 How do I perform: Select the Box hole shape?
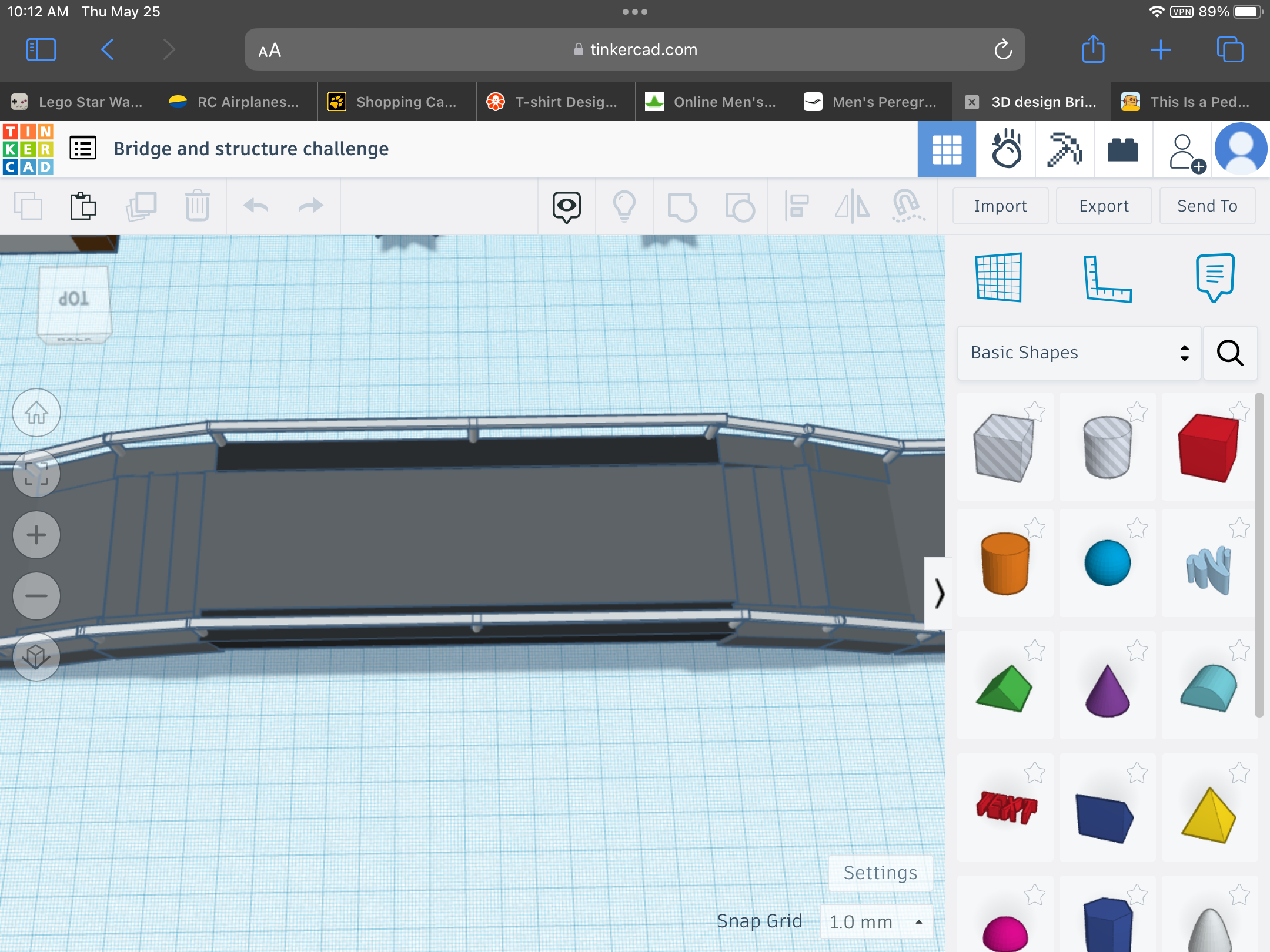1004,447
